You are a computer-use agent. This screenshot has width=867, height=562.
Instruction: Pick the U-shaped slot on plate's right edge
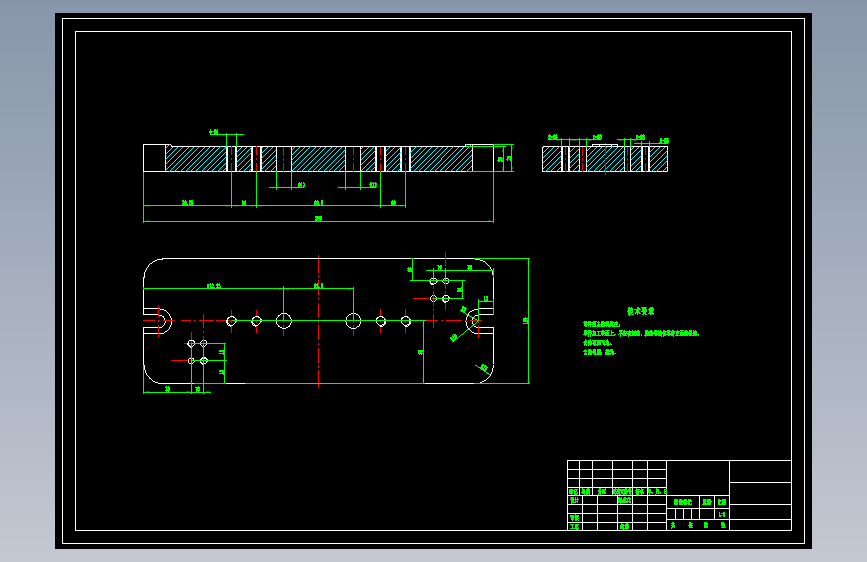(479, 321)
